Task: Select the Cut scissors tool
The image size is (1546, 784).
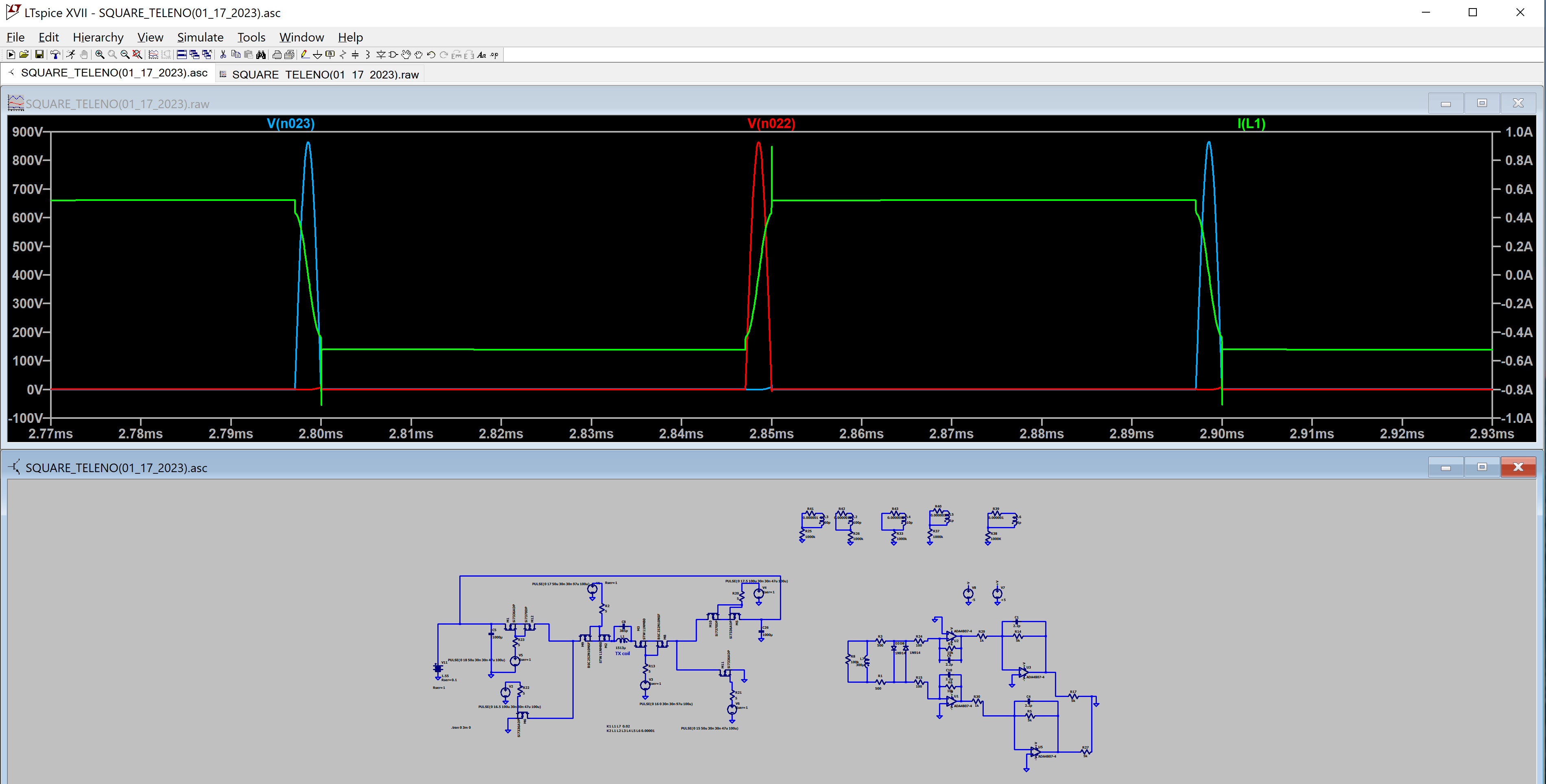Action: (x=223, y=54)
